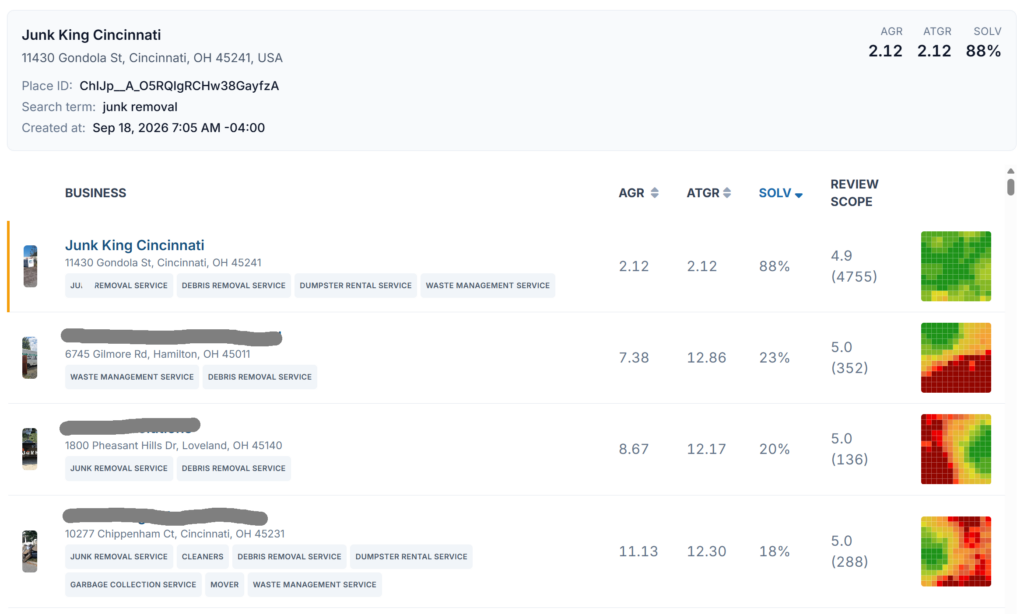Click Cleaners tag in Chippenham Ct row
This screenshot has width=1024, height=614.
[x=202, y=557]
